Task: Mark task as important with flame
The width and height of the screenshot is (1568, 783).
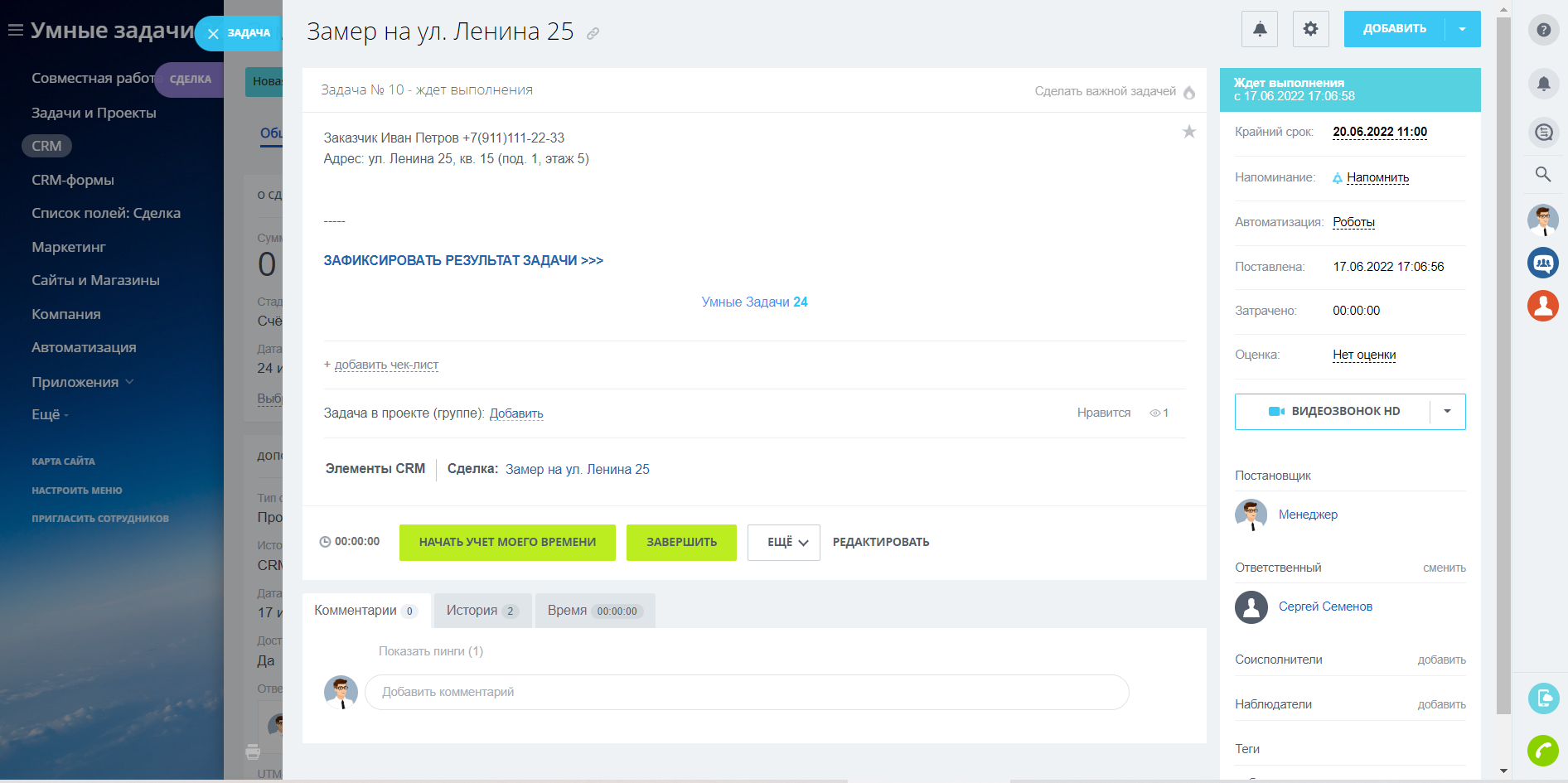Action: coord(1189,92)
